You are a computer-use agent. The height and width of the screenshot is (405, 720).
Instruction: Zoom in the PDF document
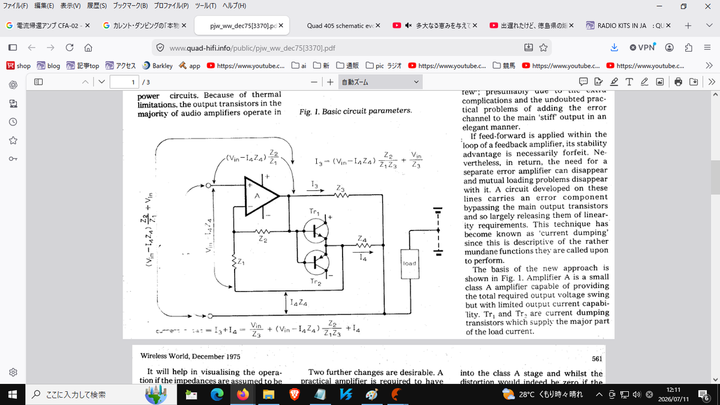click(330, 82)
